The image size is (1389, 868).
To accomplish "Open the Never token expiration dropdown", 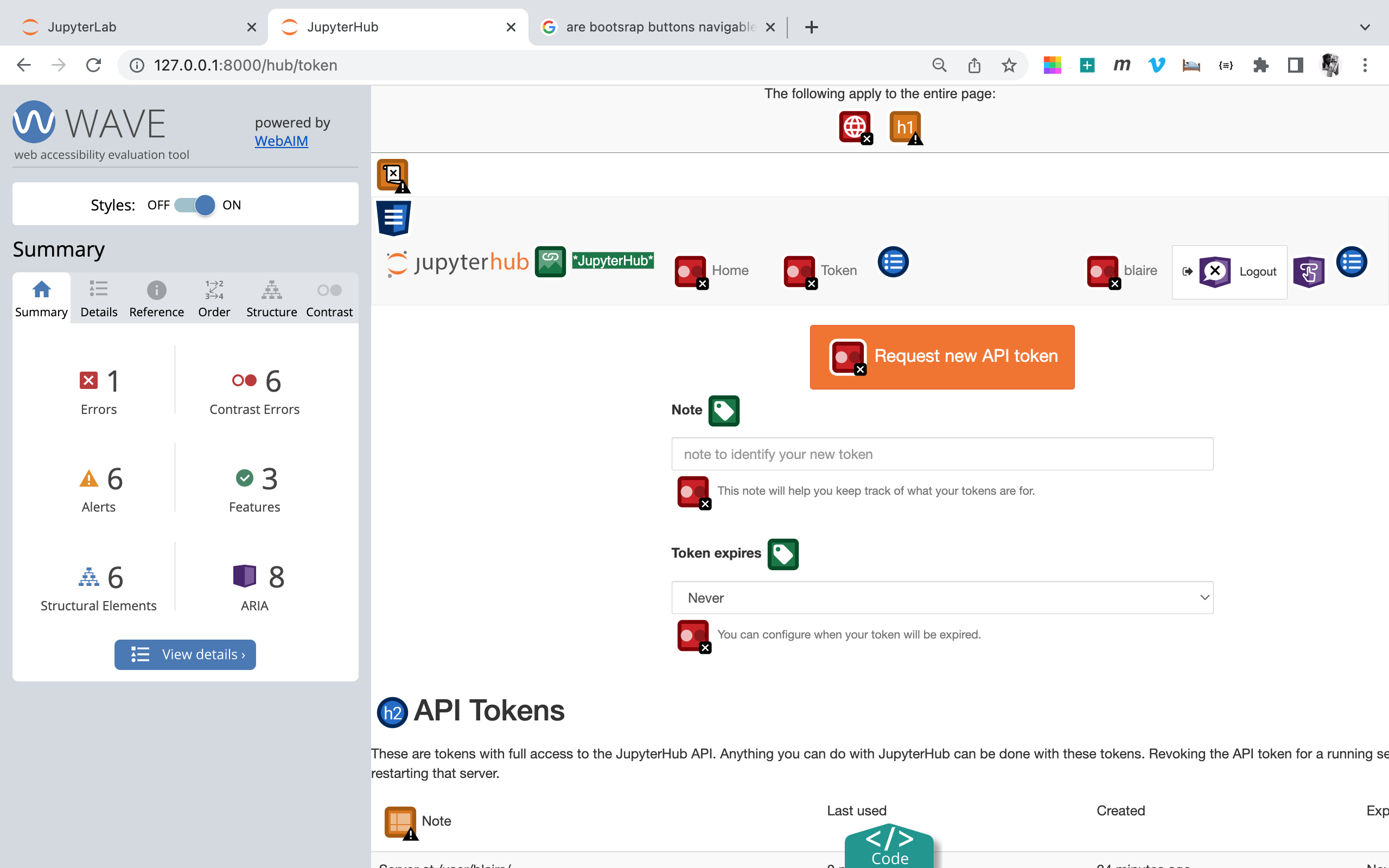I will [x=941, y=598].
